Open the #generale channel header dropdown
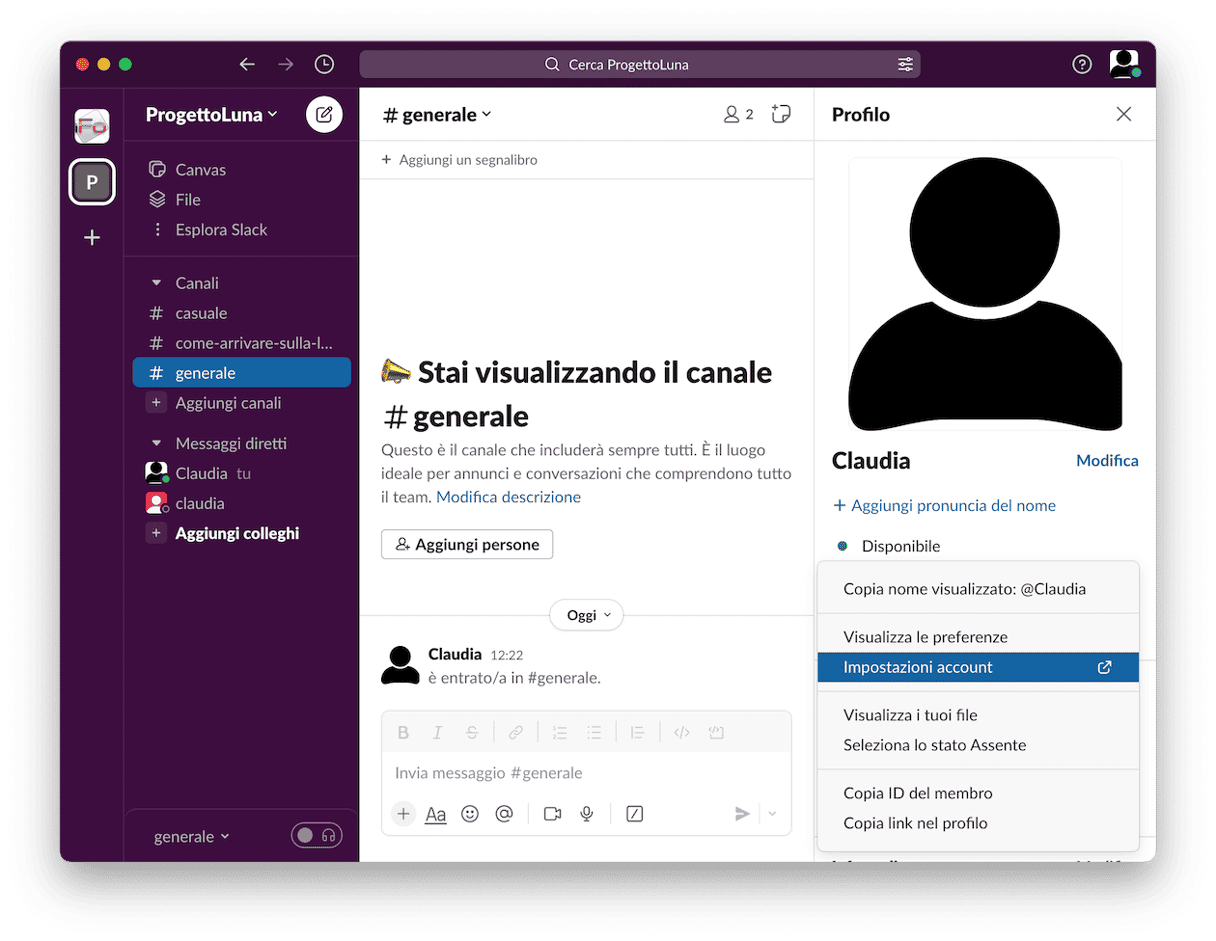 pyautogui.click(x=437, y=114)
